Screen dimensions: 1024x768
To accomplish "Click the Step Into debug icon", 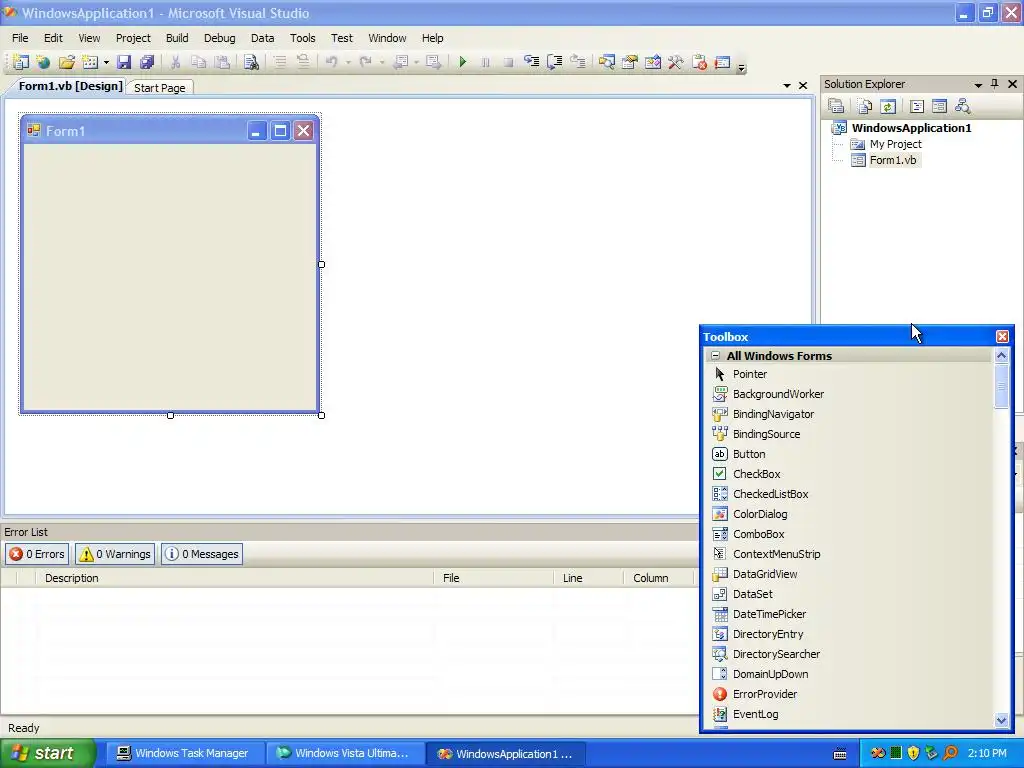I will click(x=532, y=62).
